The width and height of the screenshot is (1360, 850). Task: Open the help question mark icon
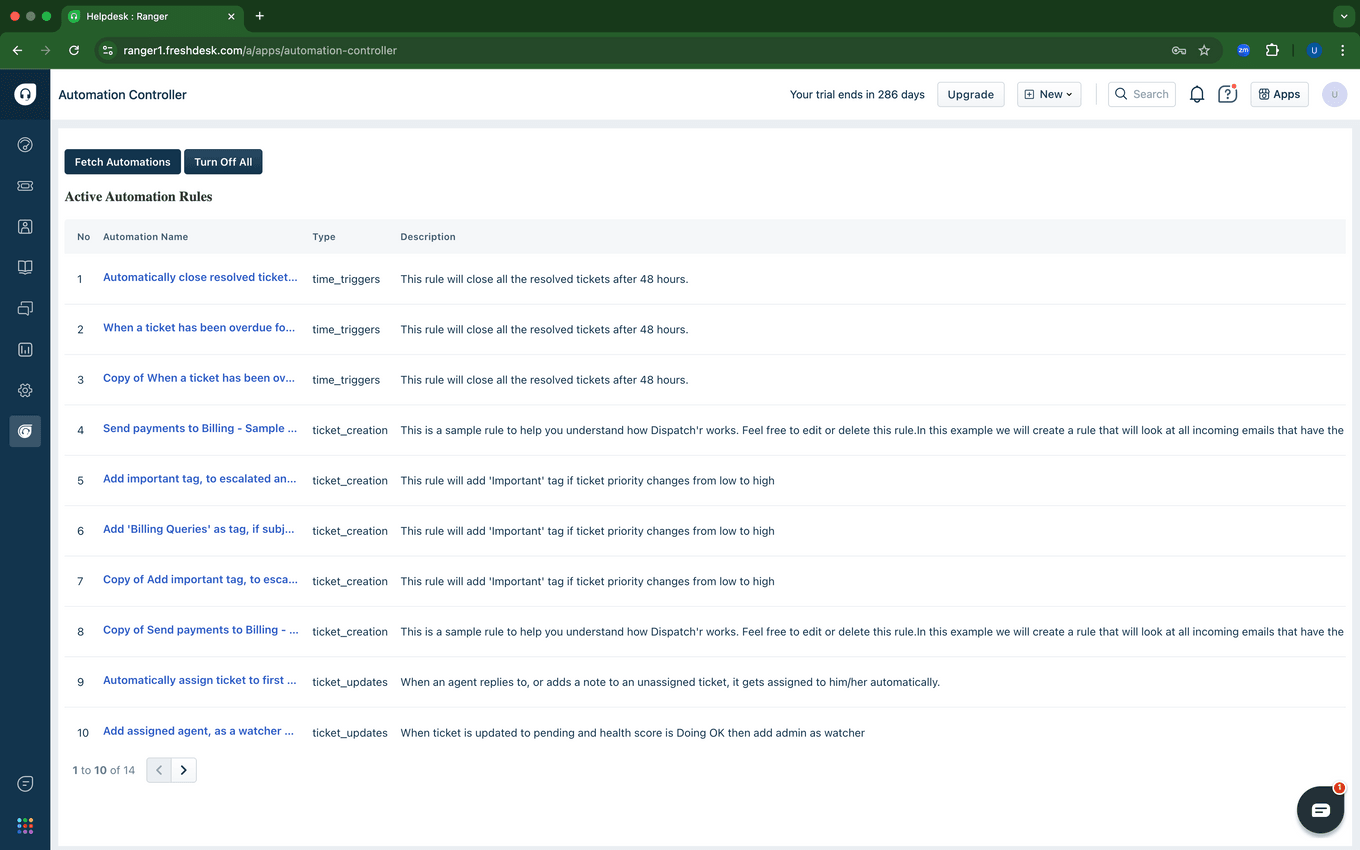coord(1227,94)
